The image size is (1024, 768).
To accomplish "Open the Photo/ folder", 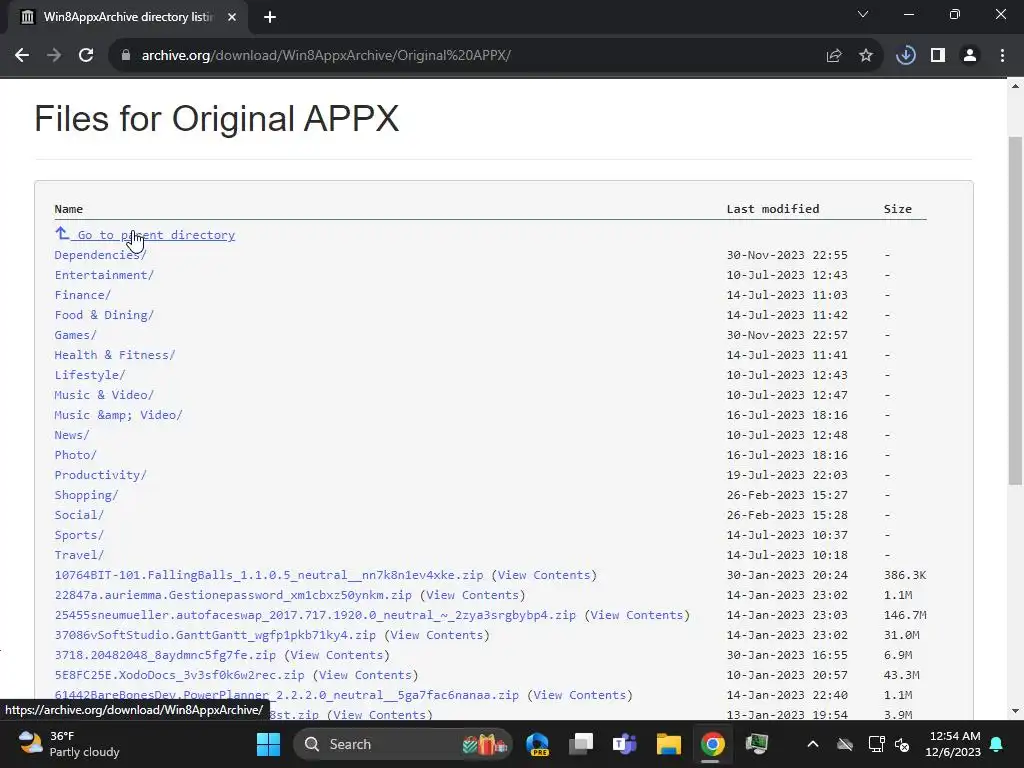I will 75,455.
